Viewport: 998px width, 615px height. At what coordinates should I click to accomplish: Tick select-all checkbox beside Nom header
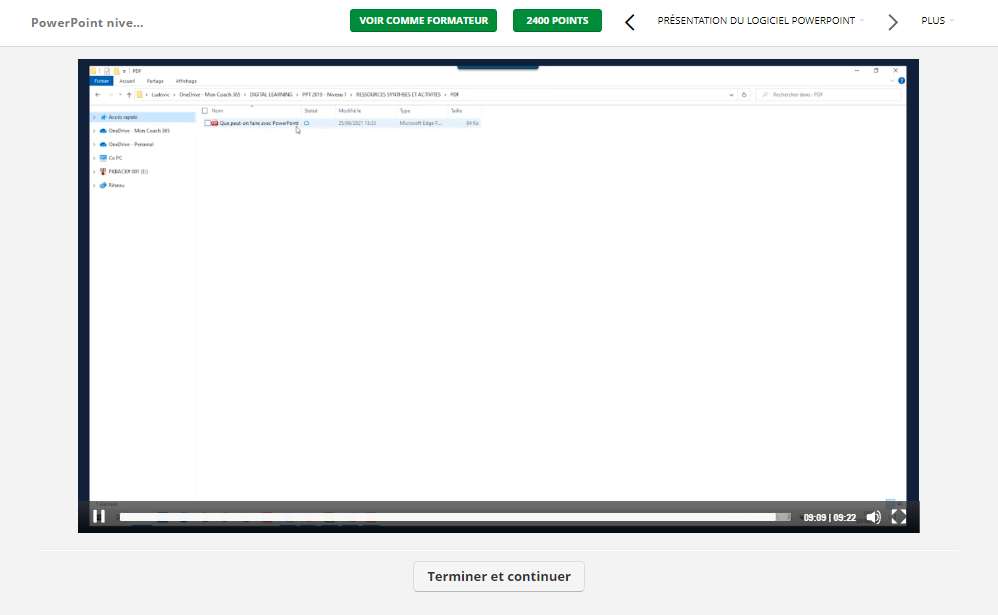coord(205,111)
